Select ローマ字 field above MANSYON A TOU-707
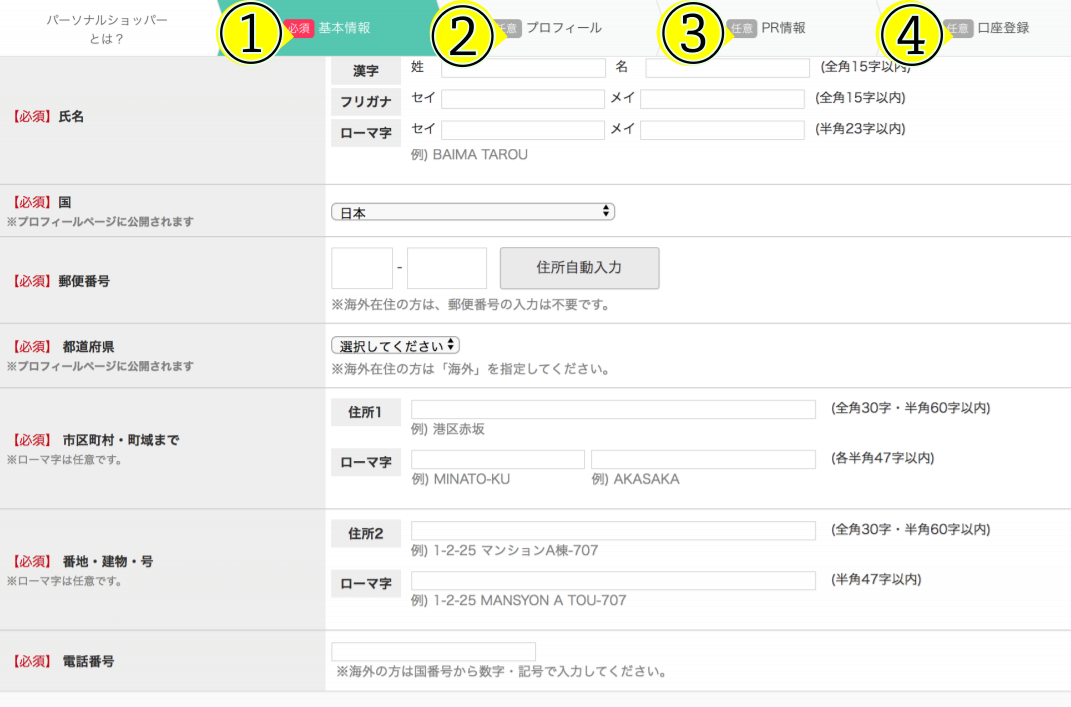1071x707 pixels. pos(613,581)
